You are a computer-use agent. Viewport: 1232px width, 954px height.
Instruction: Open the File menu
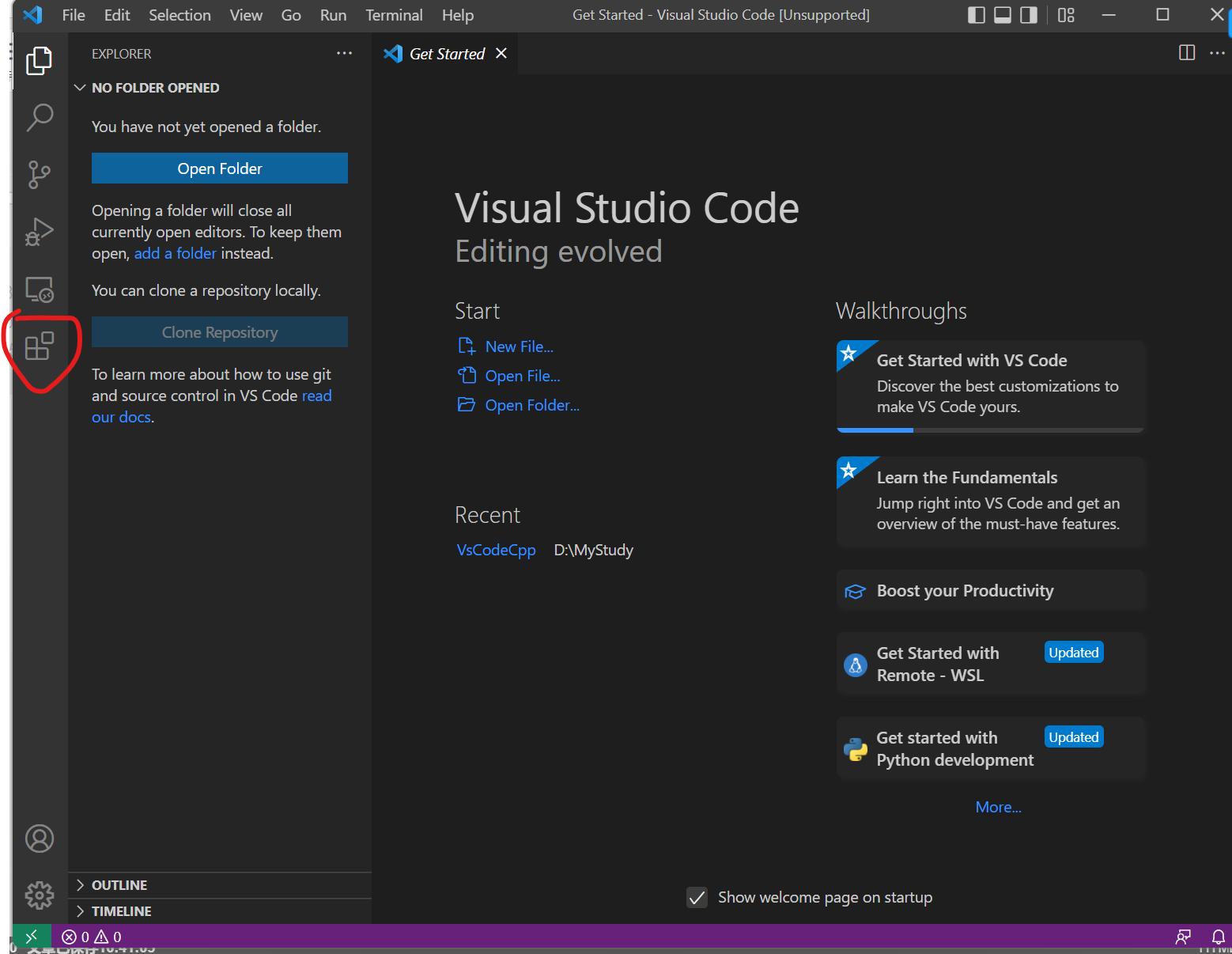coord(74,15)
